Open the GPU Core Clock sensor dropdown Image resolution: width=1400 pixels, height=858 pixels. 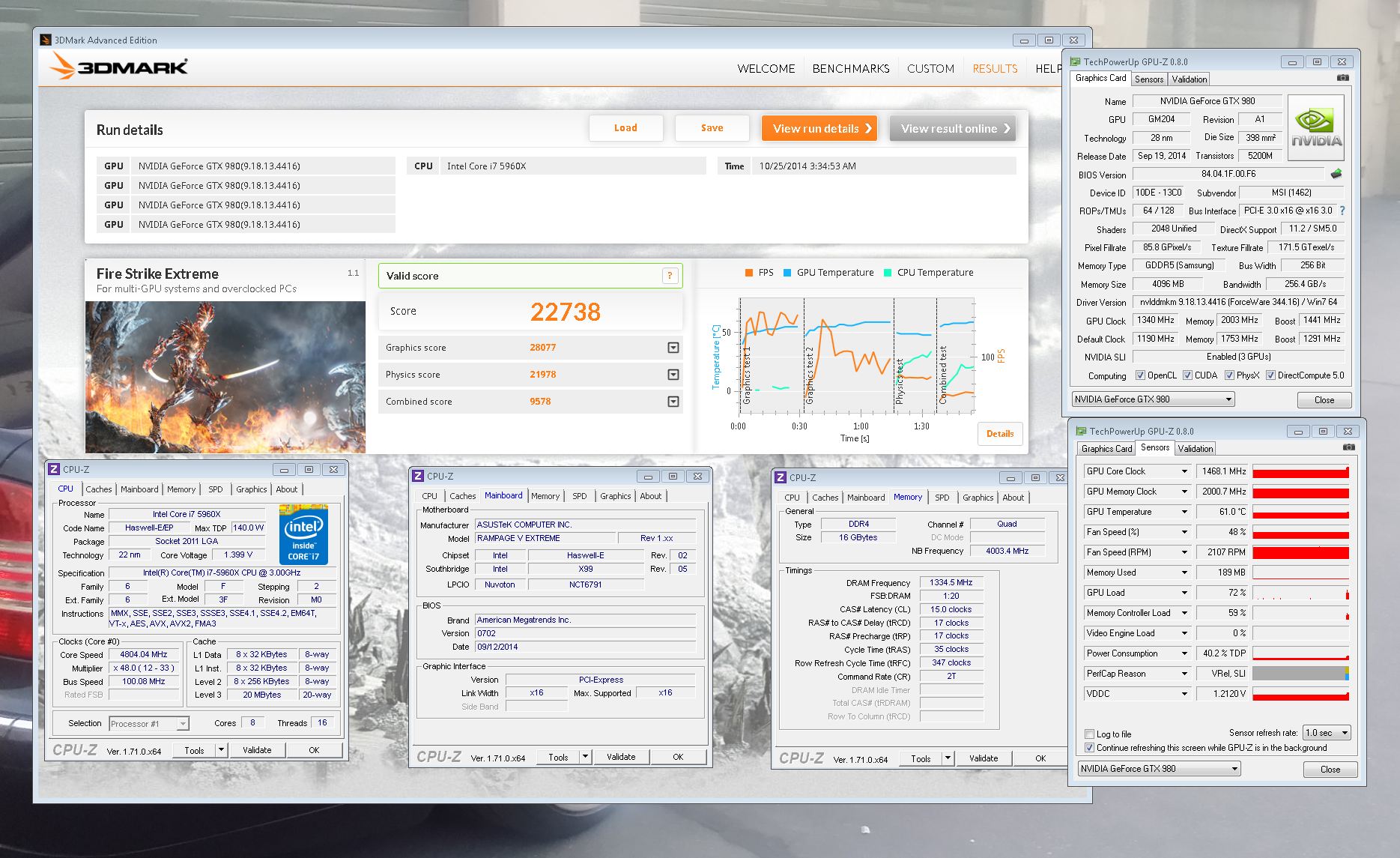[x=1184, y=471]
